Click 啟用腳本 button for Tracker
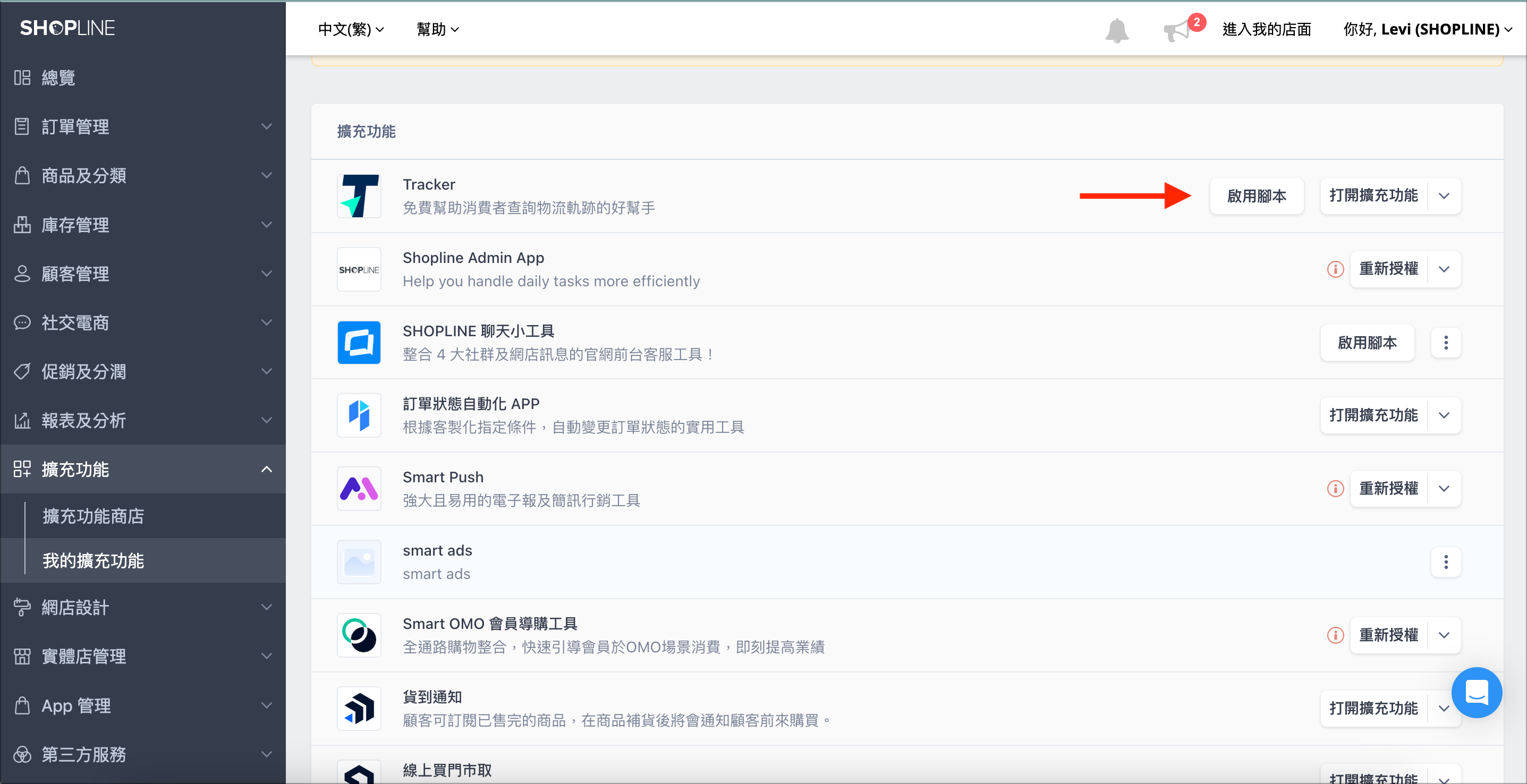 coord(1257,196)
